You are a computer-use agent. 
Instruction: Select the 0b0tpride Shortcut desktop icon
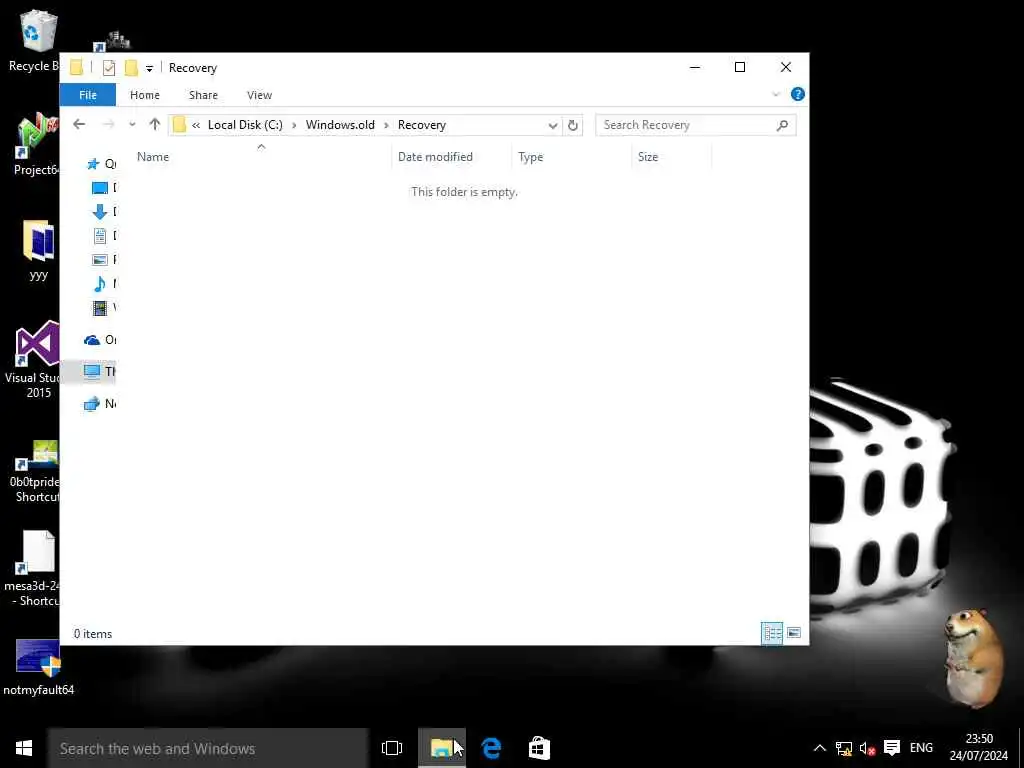tap(37, 471)
